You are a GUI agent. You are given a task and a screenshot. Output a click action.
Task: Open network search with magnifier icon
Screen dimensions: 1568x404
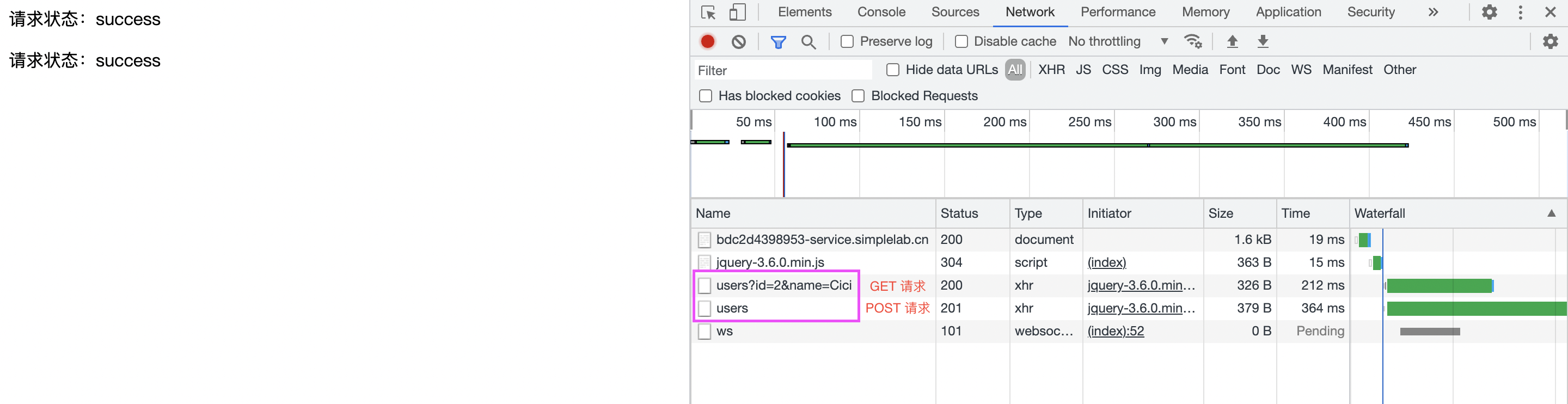(808, 41)
